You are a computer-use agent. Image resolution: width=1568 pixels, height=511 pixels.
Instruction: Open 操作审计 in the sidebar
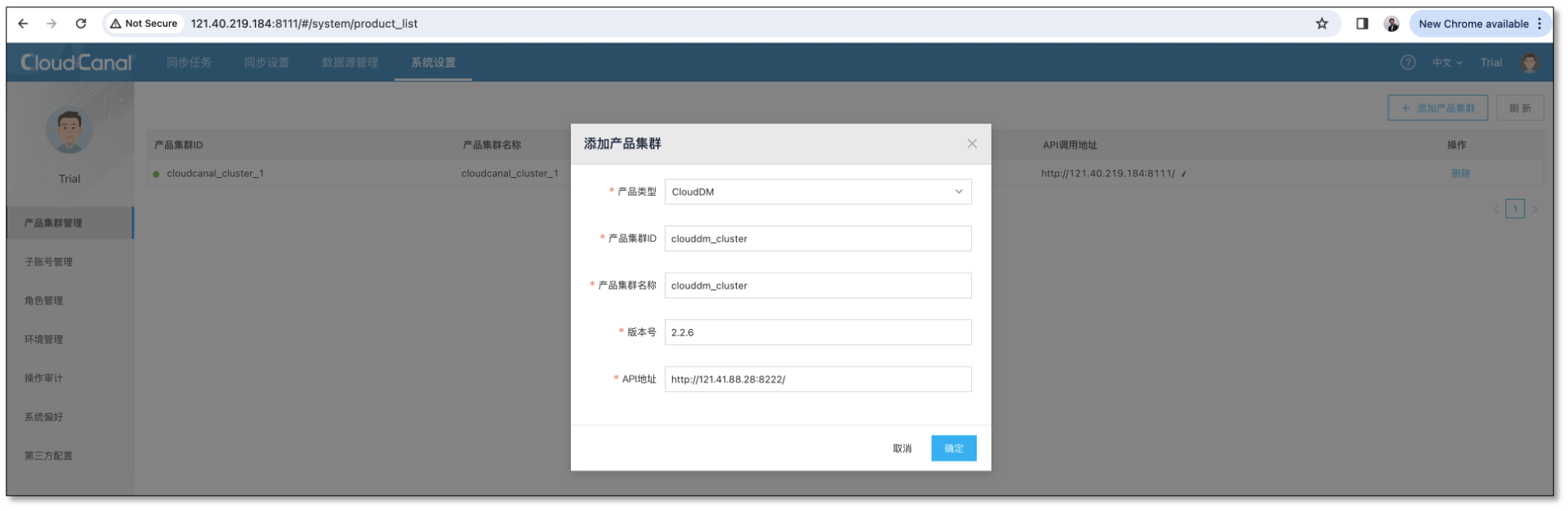coord(43,378)
